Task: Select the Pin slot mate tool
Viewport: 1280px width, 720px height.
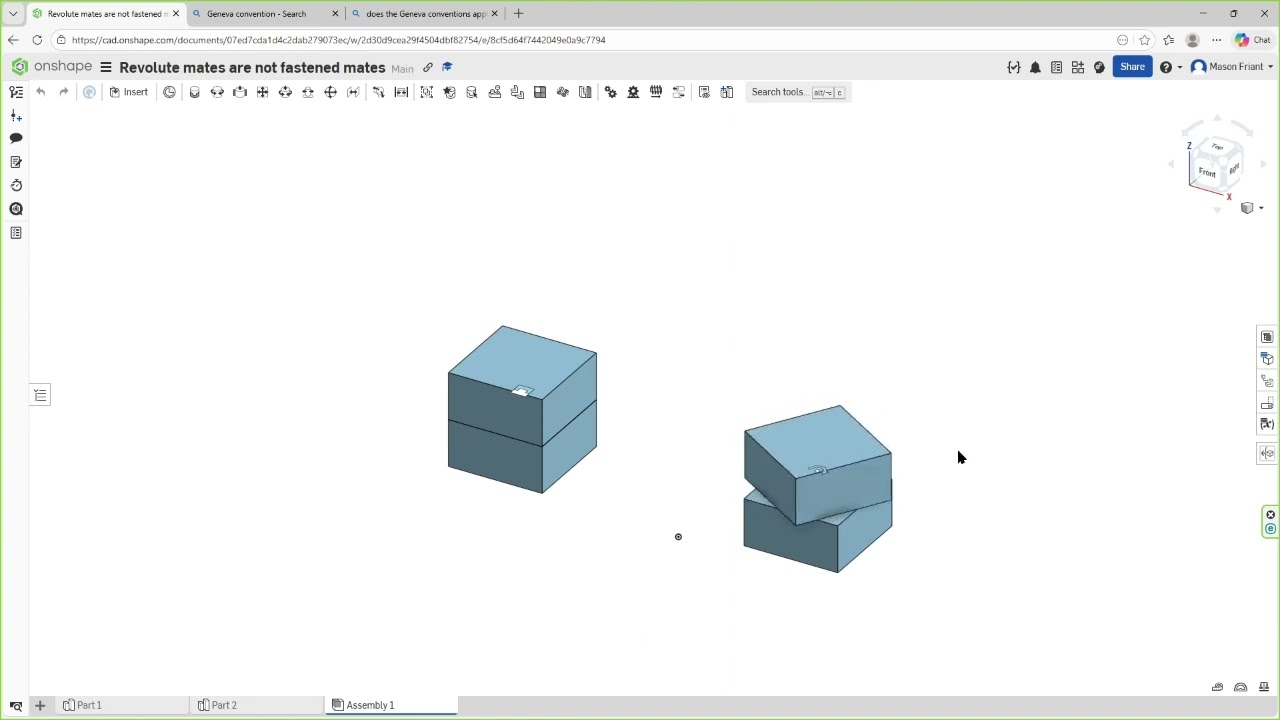Action: tap(308, 92)
